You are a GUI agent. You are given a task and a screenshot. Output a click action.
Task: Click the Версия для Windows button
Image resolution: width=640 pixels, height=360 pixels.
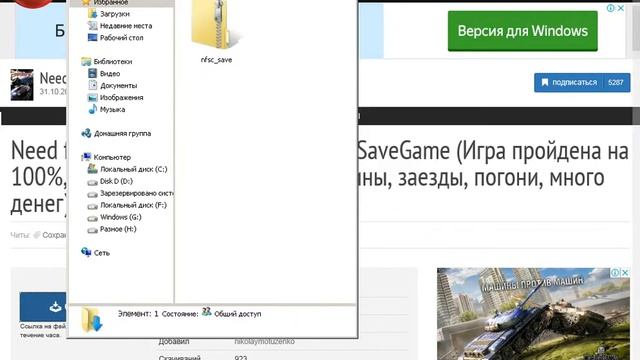point(522,31)
